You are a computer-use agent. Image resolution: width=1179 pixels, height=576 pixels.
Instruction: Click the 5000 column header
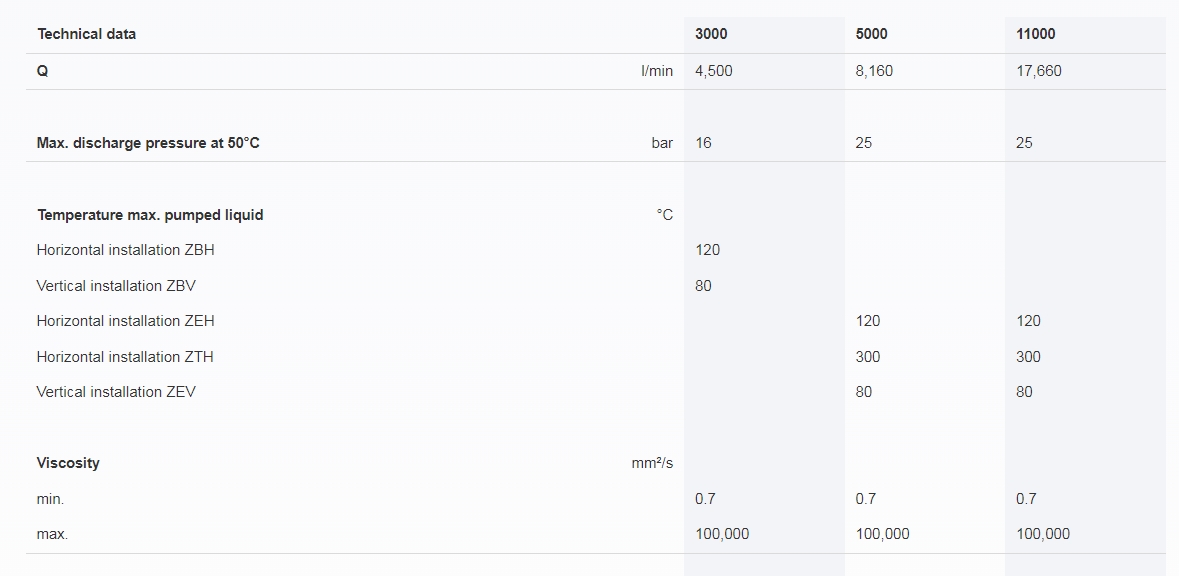[x=871, y=34]
